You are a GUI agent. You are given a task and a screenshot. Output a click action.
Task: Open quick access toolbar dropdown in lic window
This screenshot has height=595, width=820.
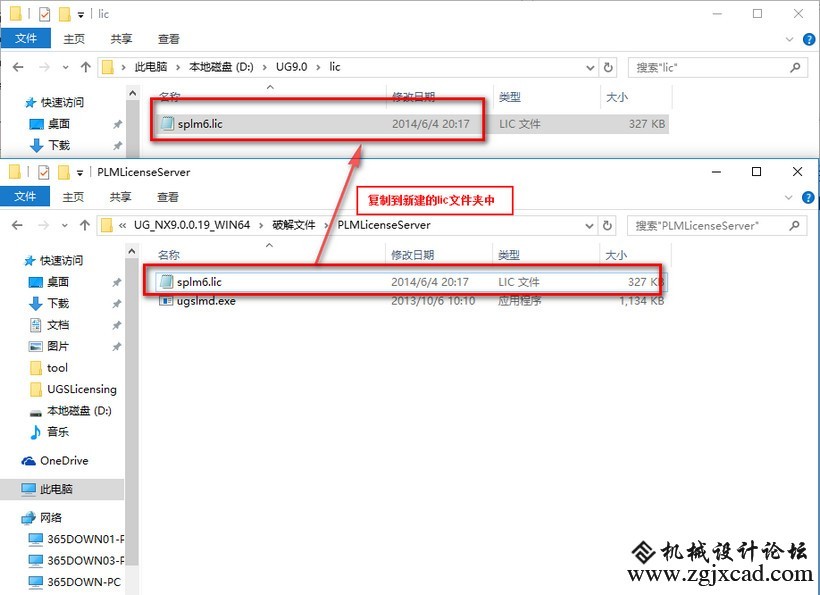point(81,15)
